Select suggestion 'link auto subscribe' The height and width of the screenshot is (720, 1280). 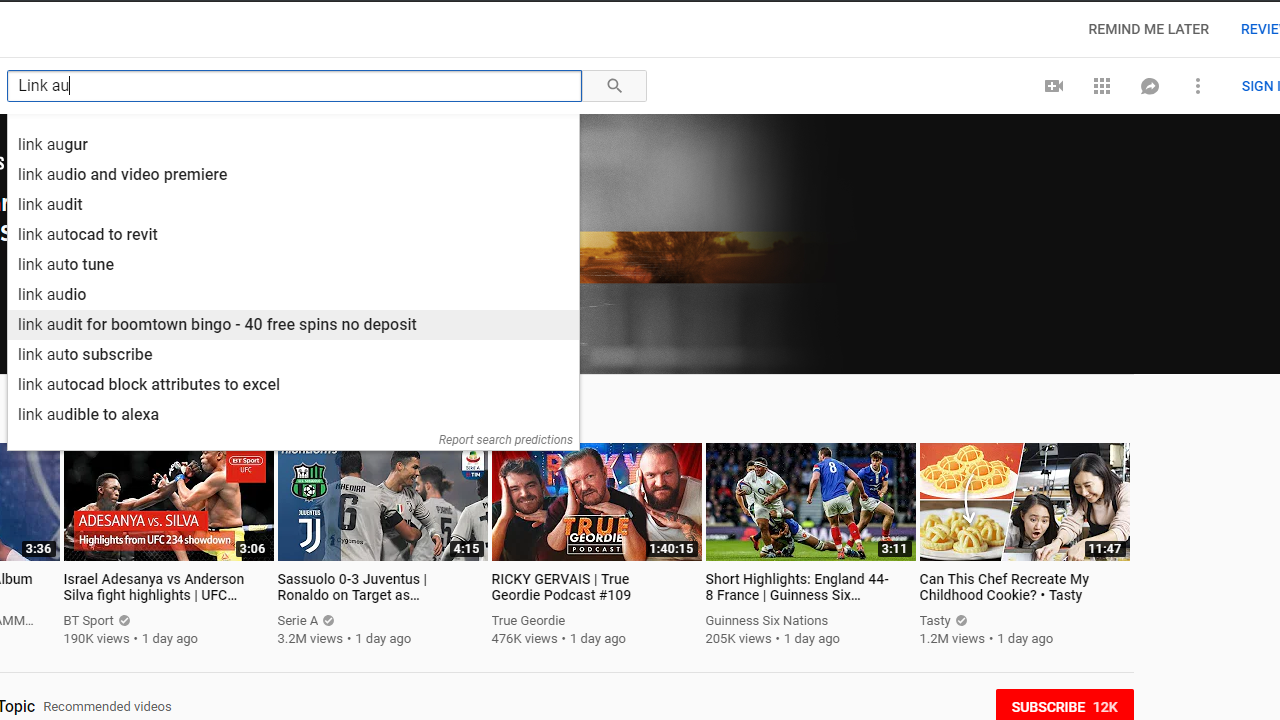click(x=293, y=355)
